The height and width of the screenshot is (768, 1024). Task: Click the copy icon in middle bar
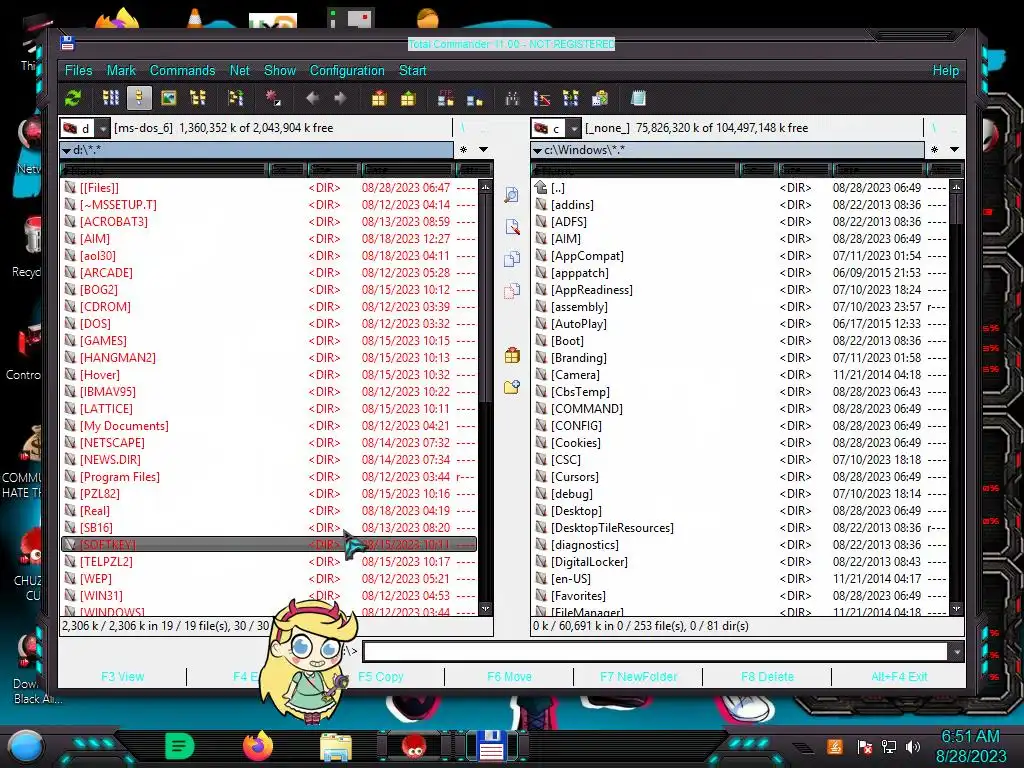coord(512,259)
